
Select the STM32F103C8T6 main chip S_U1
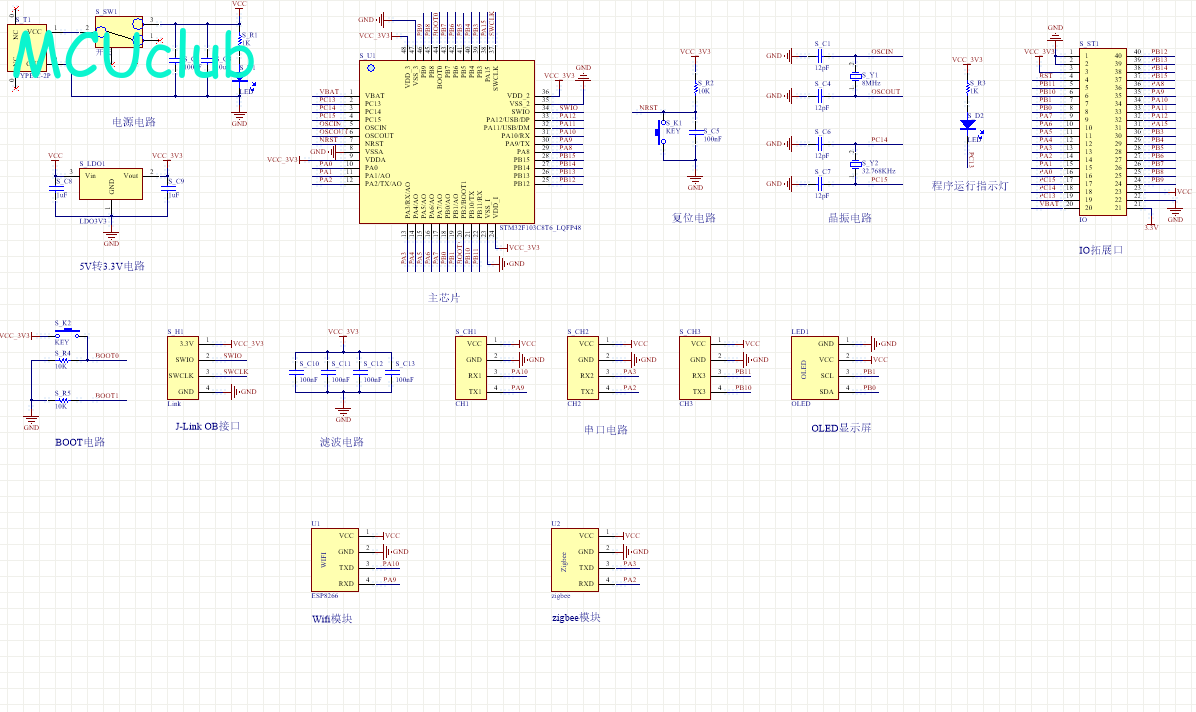[x=446, y=142]
